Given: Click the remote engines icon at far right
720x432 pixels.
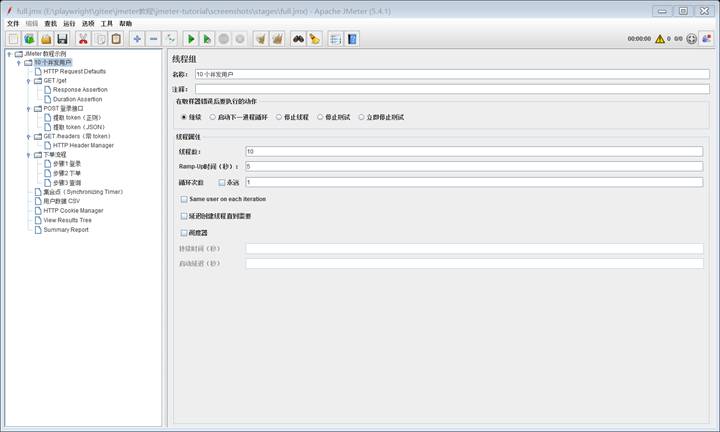Looking at the screenshot, I should point(707,39).
